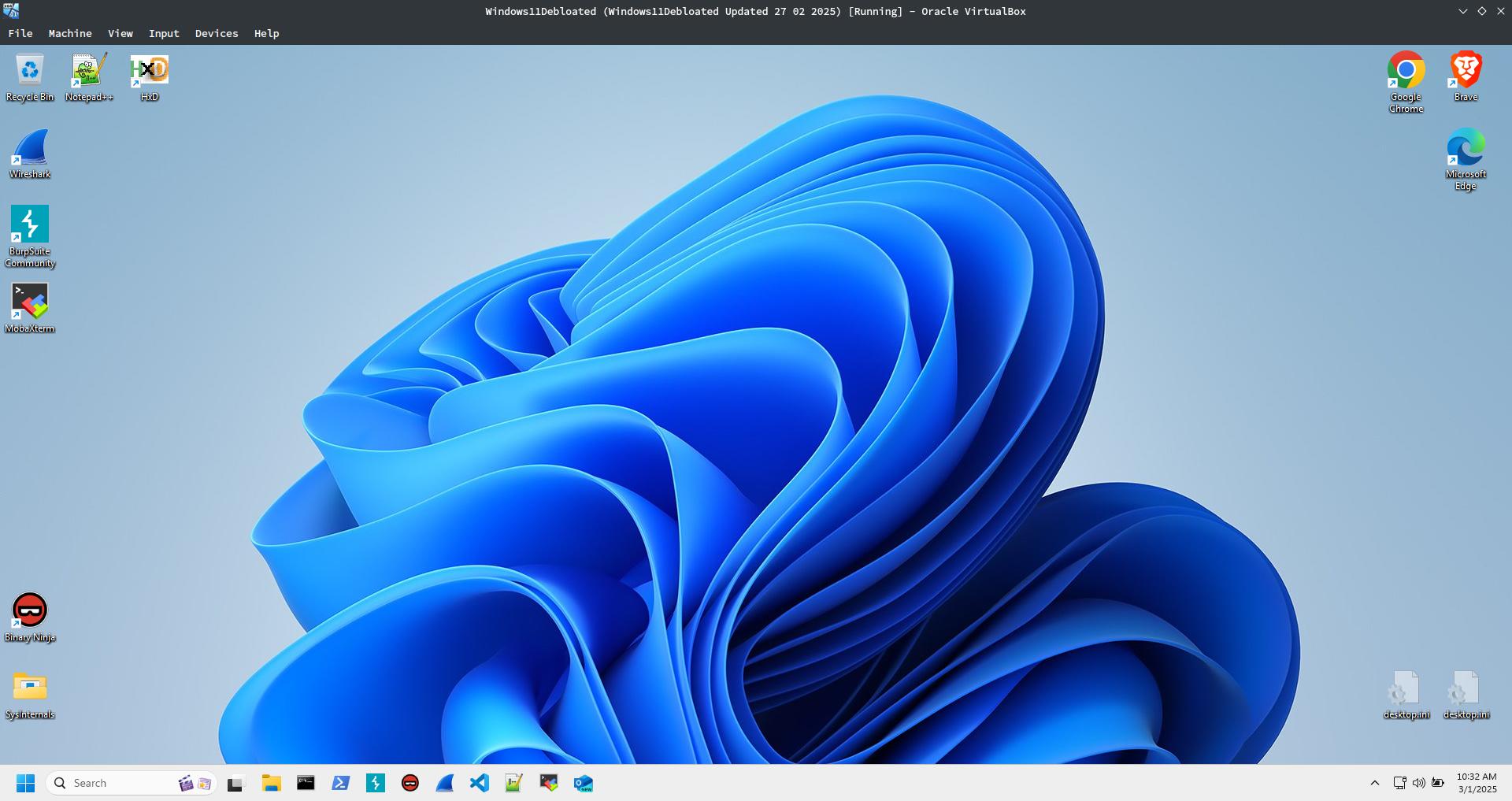Click the search highlights icon in Search box

click(x=195, y=783)
